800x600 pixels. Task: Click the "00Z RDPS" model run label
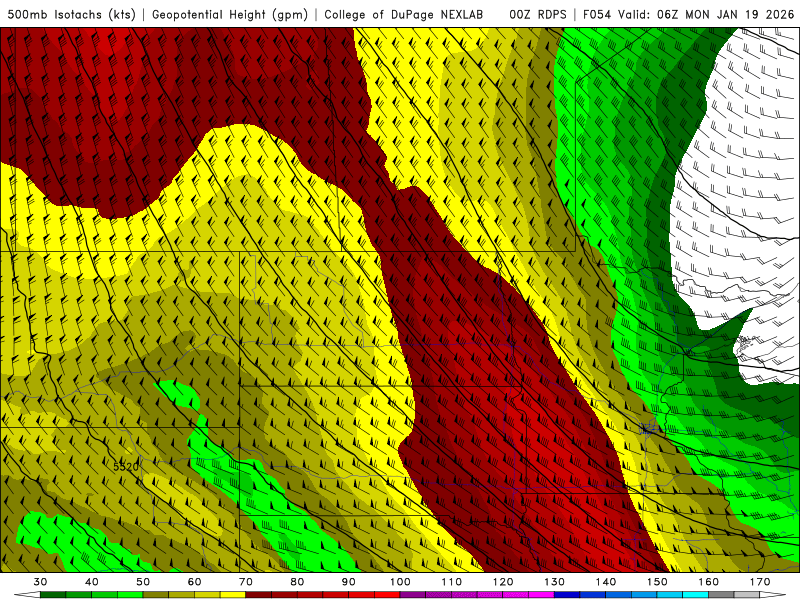click(x=538, y=14)
